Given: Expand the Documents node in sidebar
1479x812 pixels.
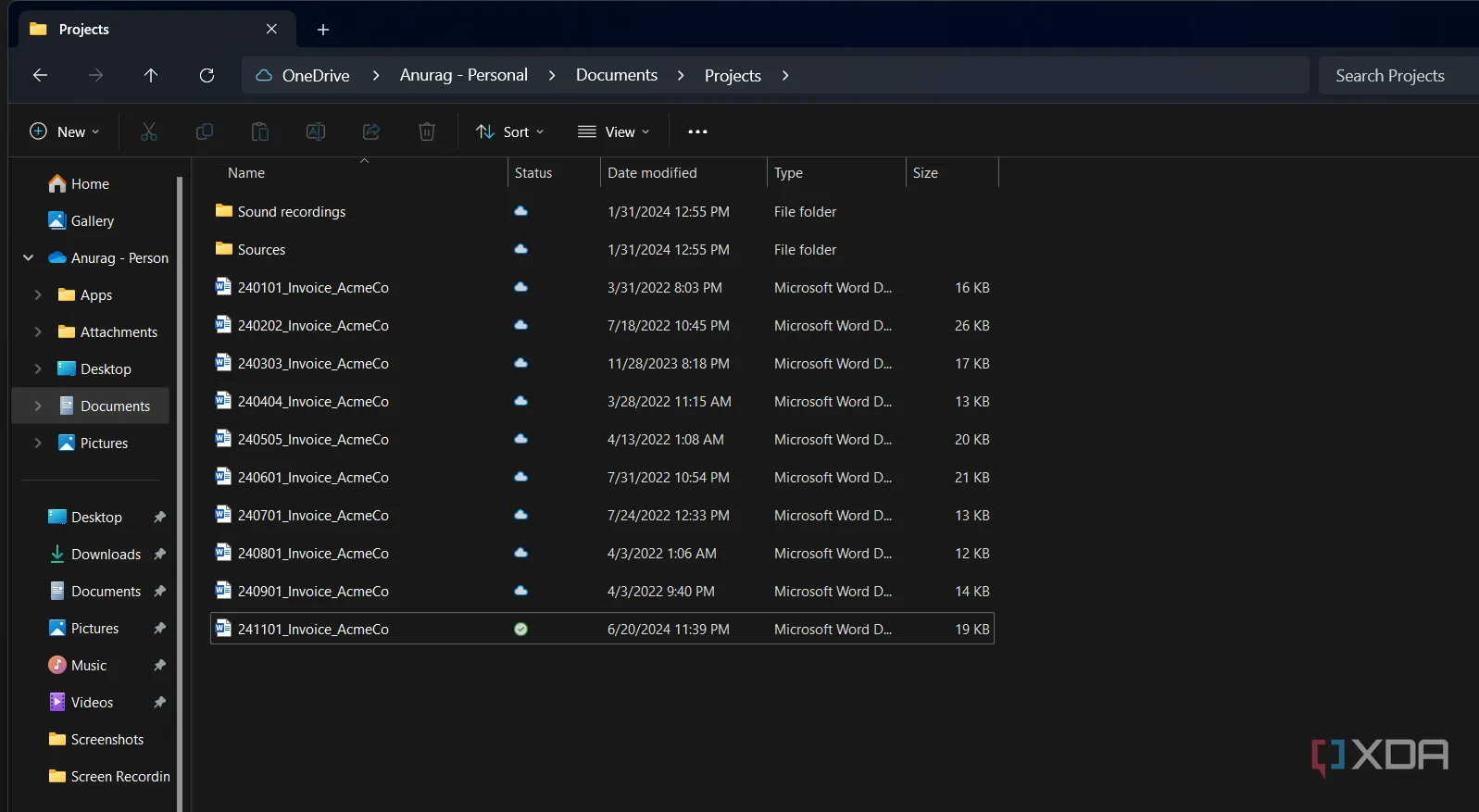Looking at the screenshot, I should click(38, 406).
